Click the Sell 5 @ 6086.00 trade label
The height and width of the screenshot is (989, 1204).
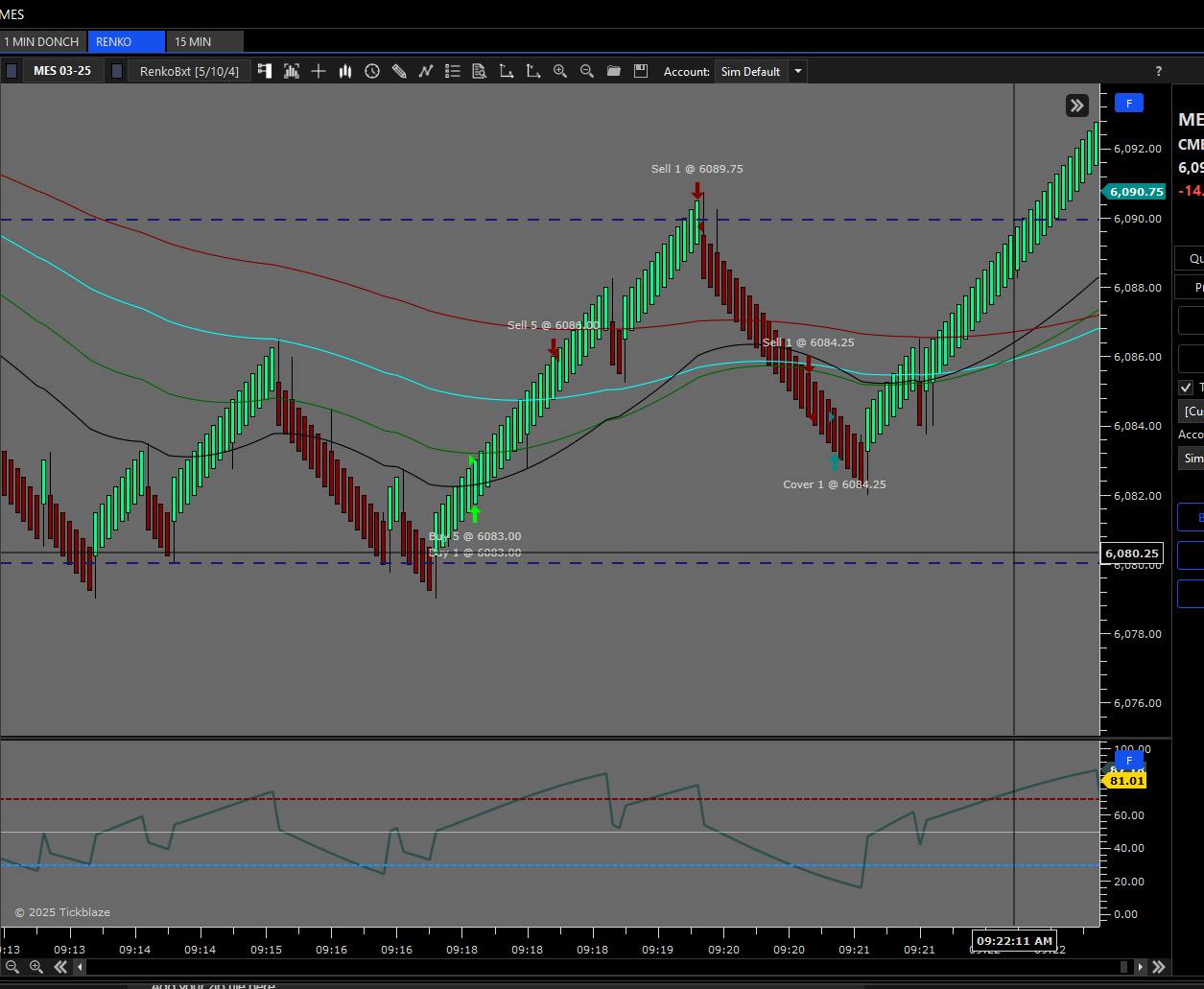point(553,325)
